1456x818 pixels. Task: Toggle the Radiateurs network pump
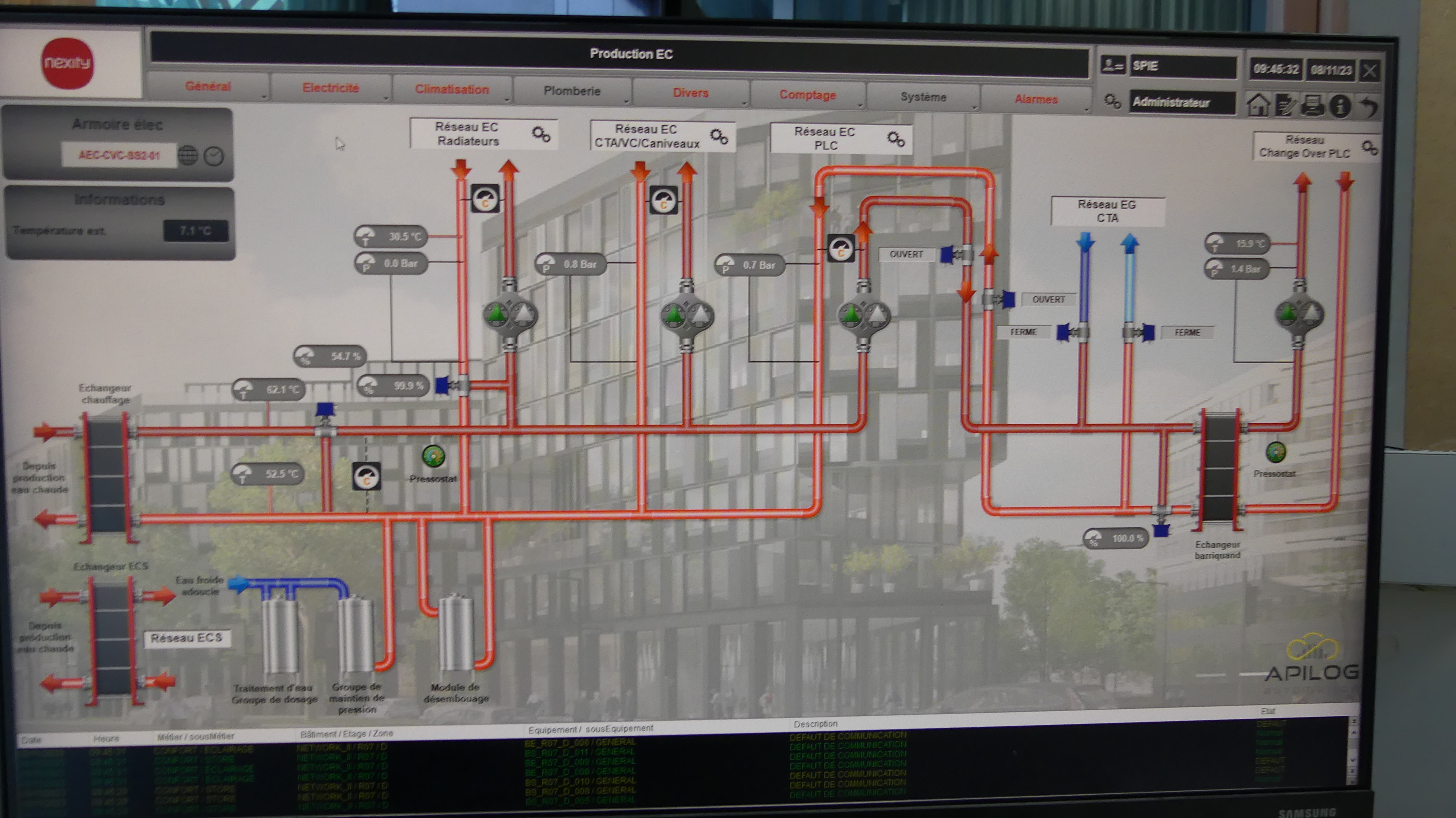(510, 314)
